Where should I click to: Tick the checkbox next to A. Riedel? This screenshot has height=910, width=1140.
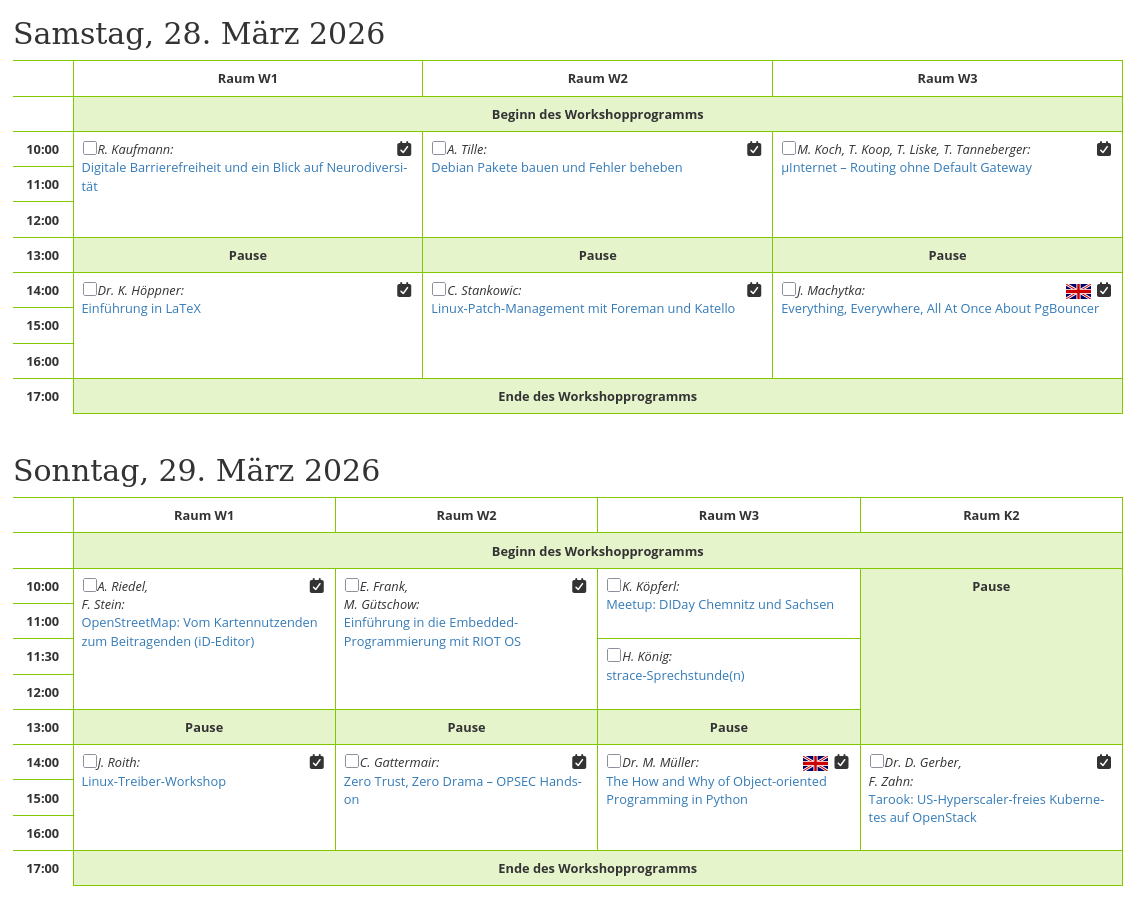tap(90, 585)
